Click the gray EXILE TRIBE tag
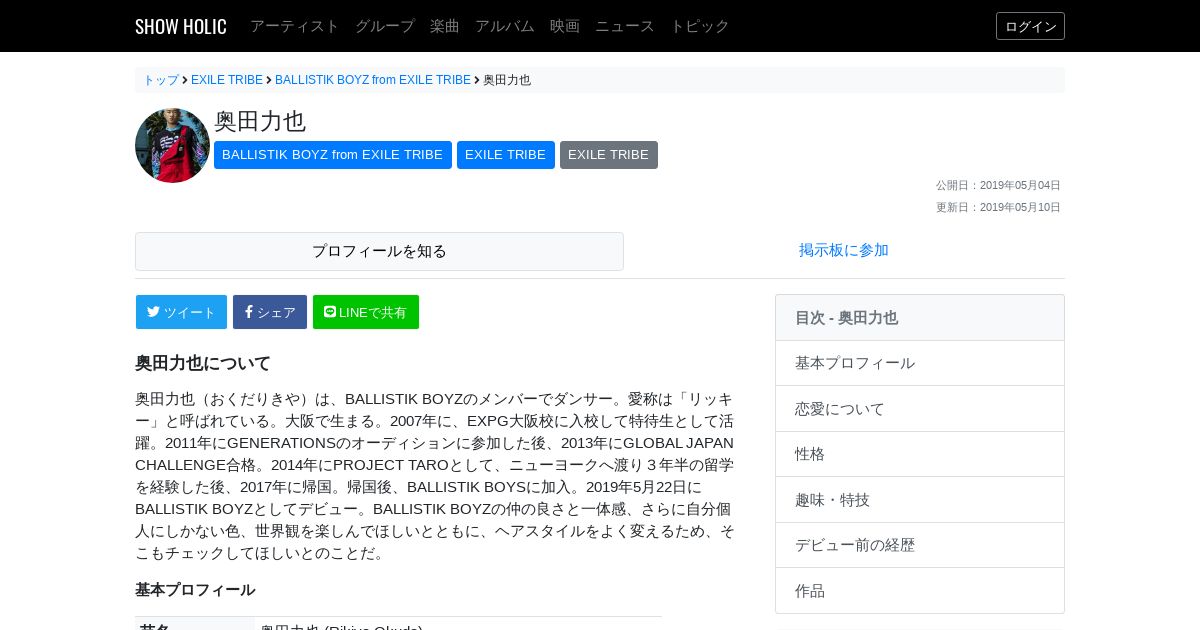Image resolution: width=1200 pixels, height=630 pixels. pos(609,155)
